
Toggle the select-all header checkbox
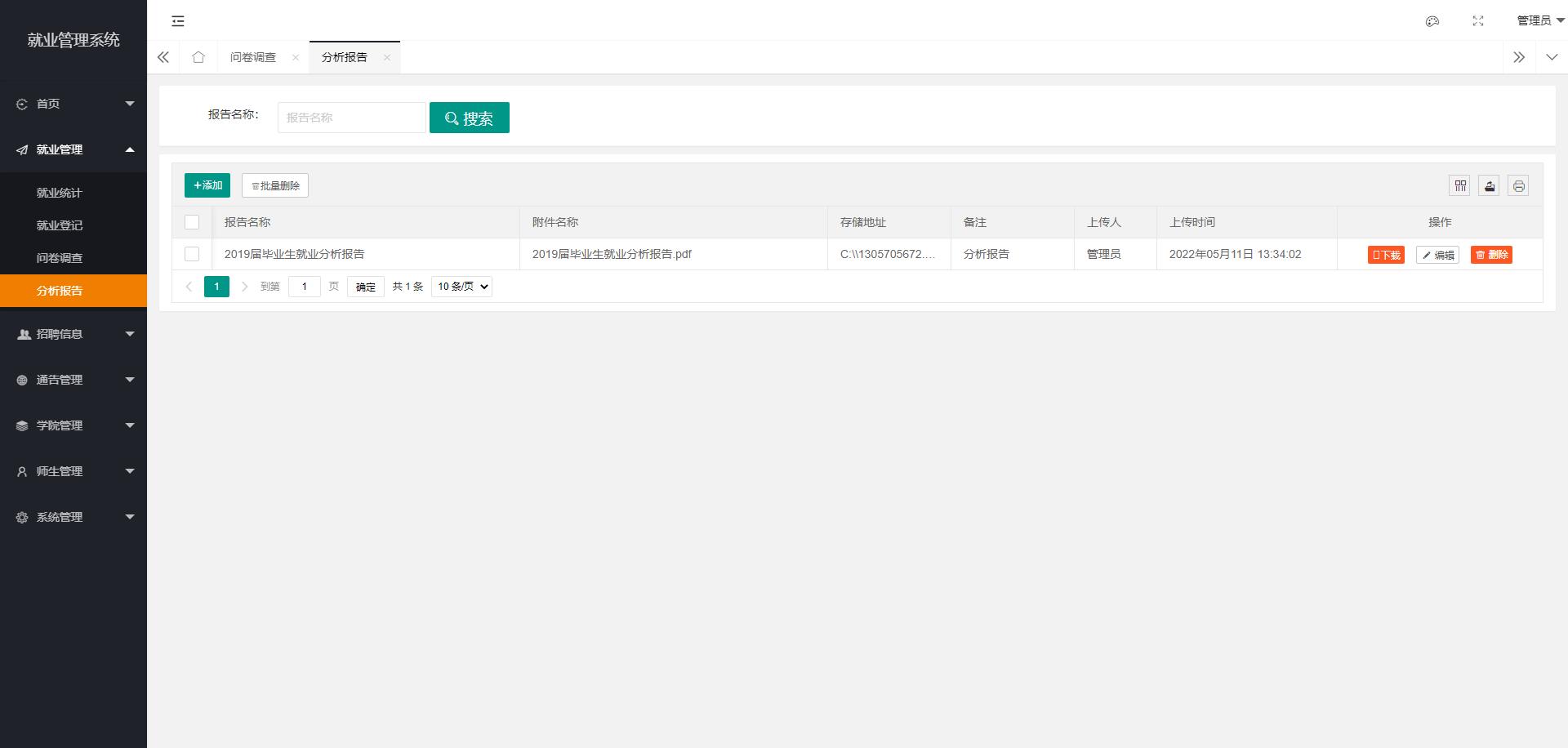[192, 222]
